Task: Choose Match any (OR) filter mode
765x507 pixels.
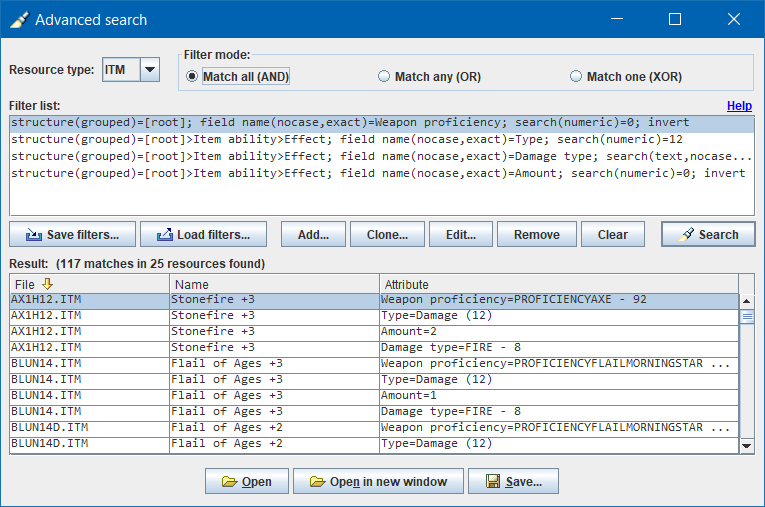Action: point(384,76)
